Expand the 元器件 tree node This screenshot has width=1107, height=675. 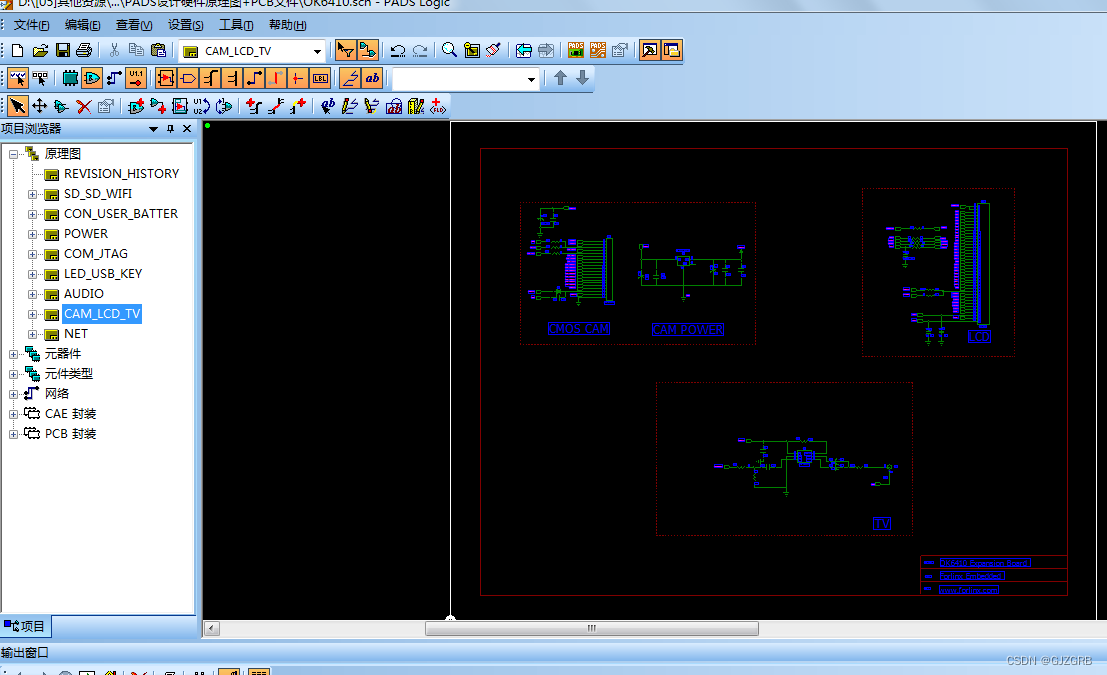13,354
